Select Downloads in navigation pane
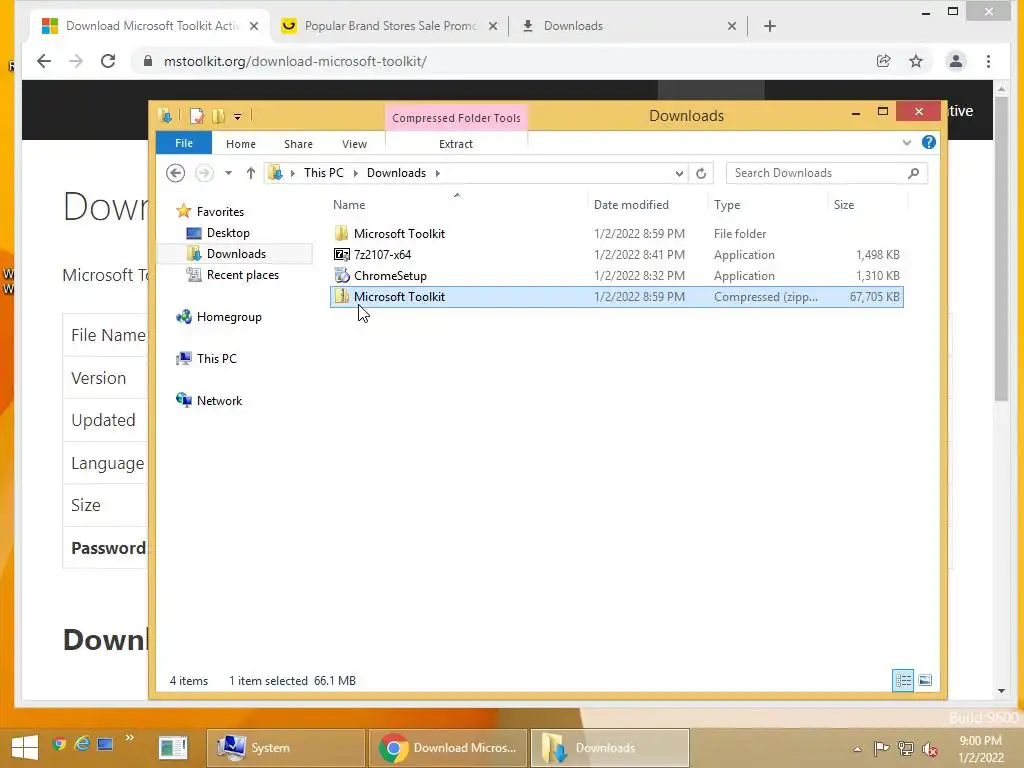Image resolution: width=1024 pixels, height=768 pixels. click(x=236, y=253)
